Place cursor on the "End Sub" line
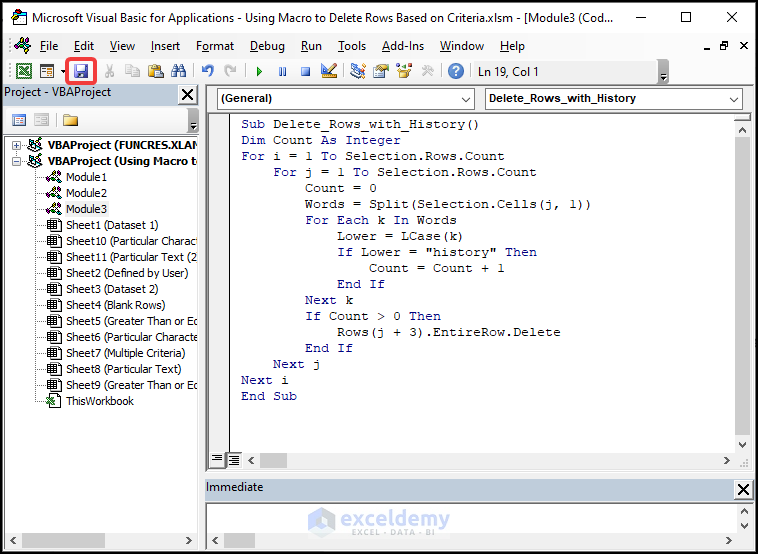 tap(269, 396)
